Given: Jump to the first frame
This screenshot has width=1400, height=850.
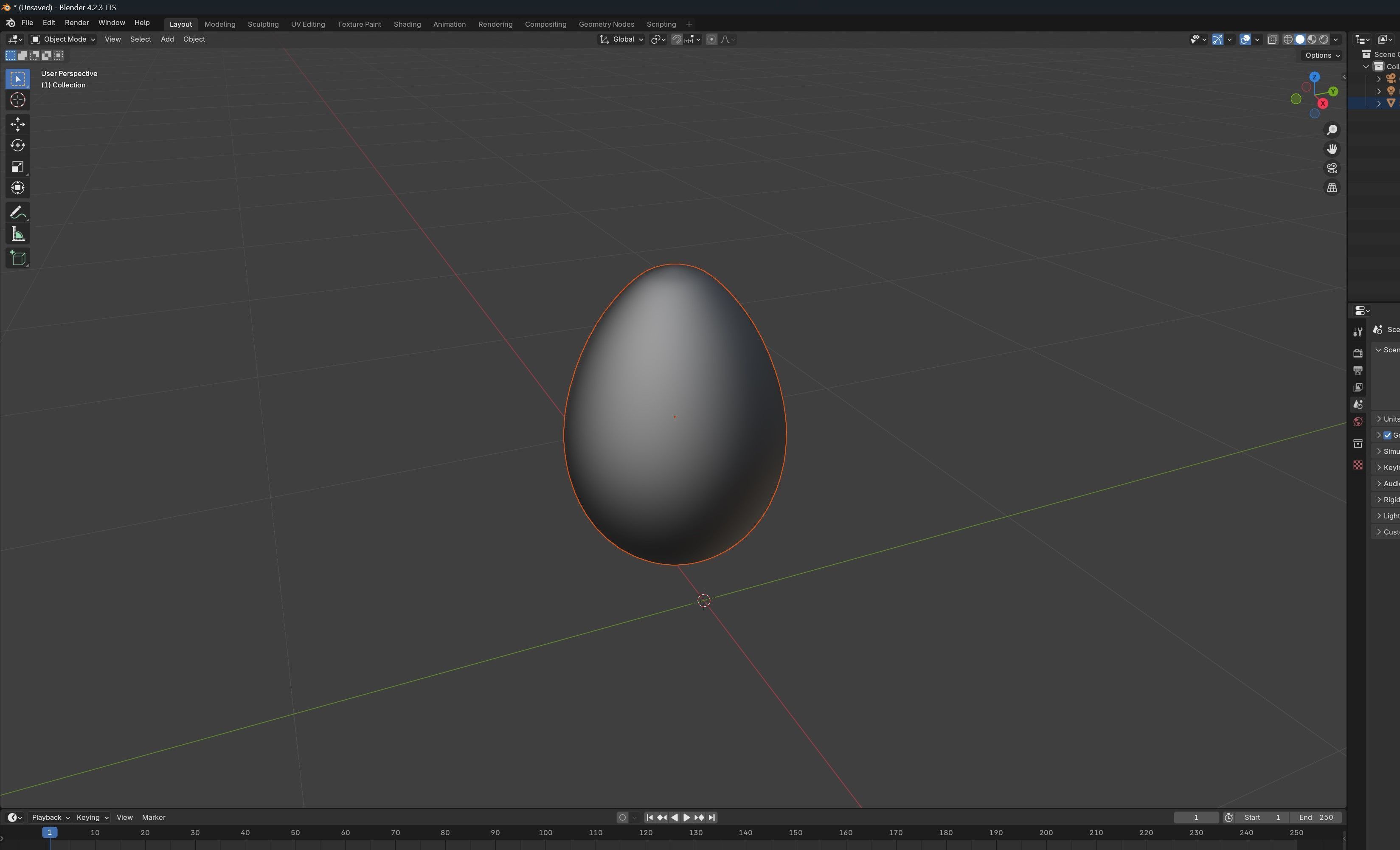Looking at the screenshot, I should pyautogui.click(x=649, y=818).
